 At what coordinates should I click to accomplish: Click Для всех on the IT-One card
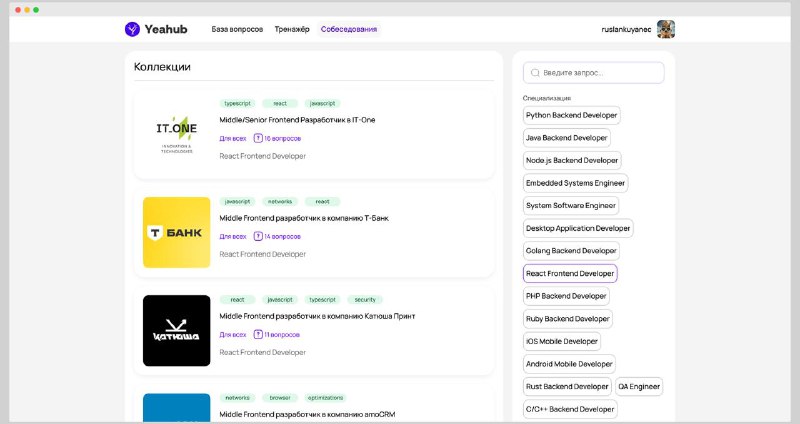[233, 138]
